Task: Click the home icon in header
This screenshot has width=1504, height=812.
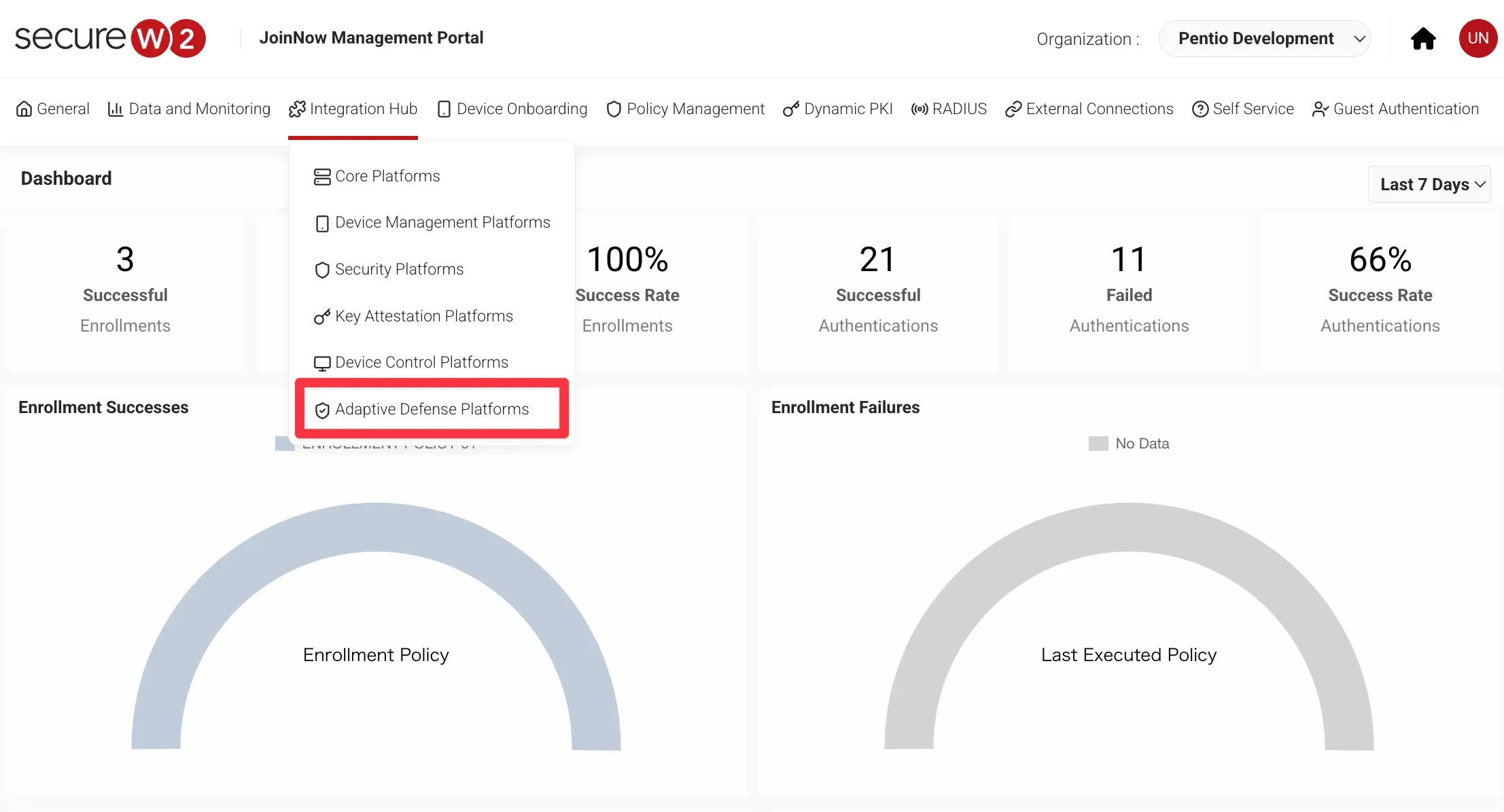Action: (1422, 39)
